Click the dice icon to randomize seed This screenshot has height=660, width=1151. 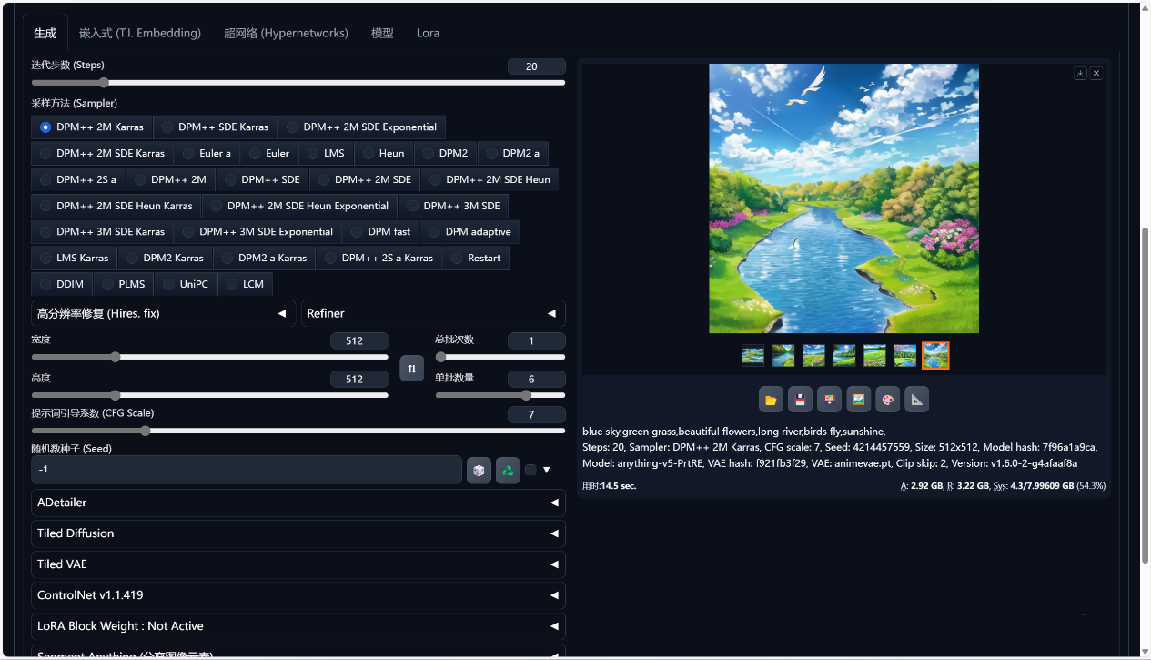pos(479,470)
